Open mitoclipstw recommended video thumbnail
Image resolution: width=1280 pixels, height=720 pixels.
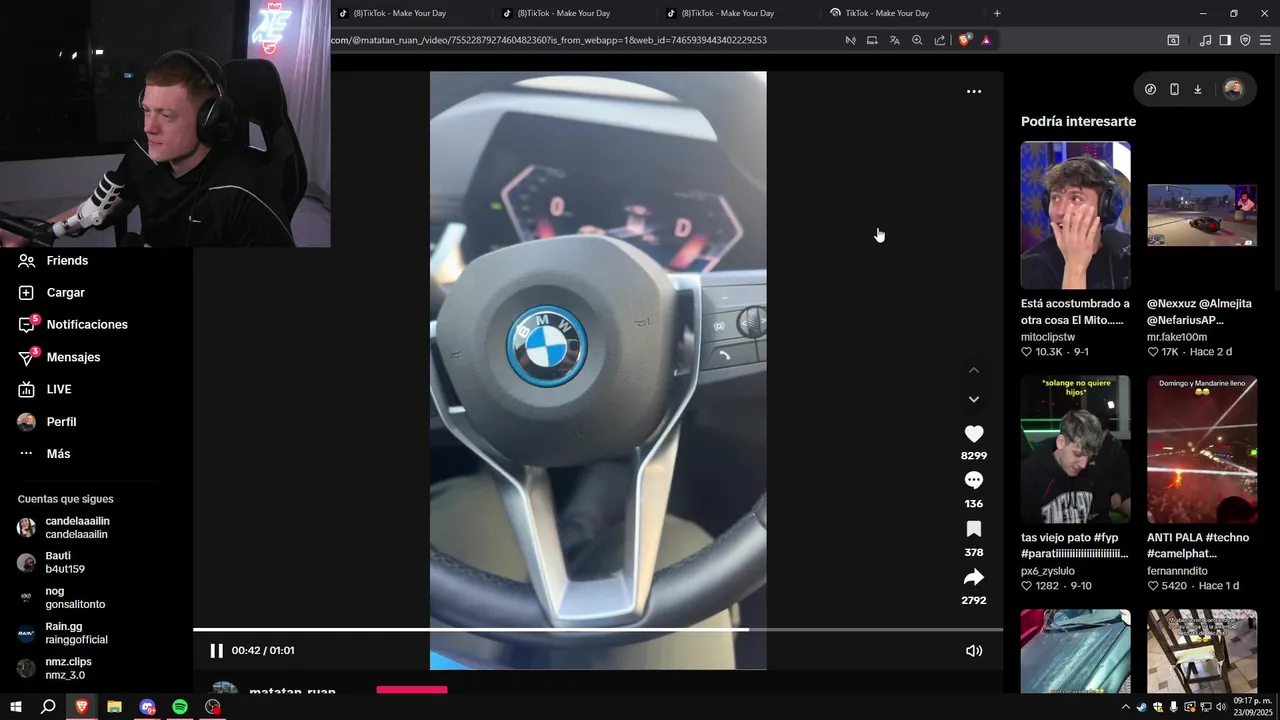pyautogui.click(x=1075, y=215)
